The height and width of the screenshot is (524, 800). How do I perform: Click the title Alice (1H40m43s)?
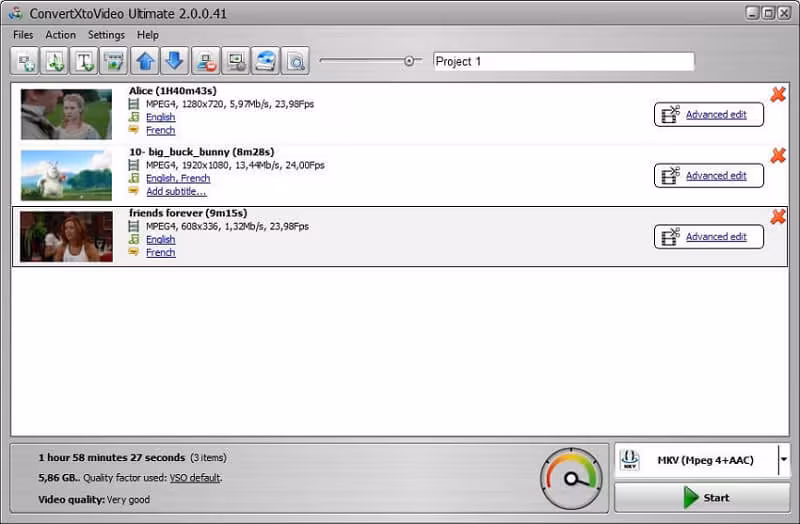(x=172, y=91)
